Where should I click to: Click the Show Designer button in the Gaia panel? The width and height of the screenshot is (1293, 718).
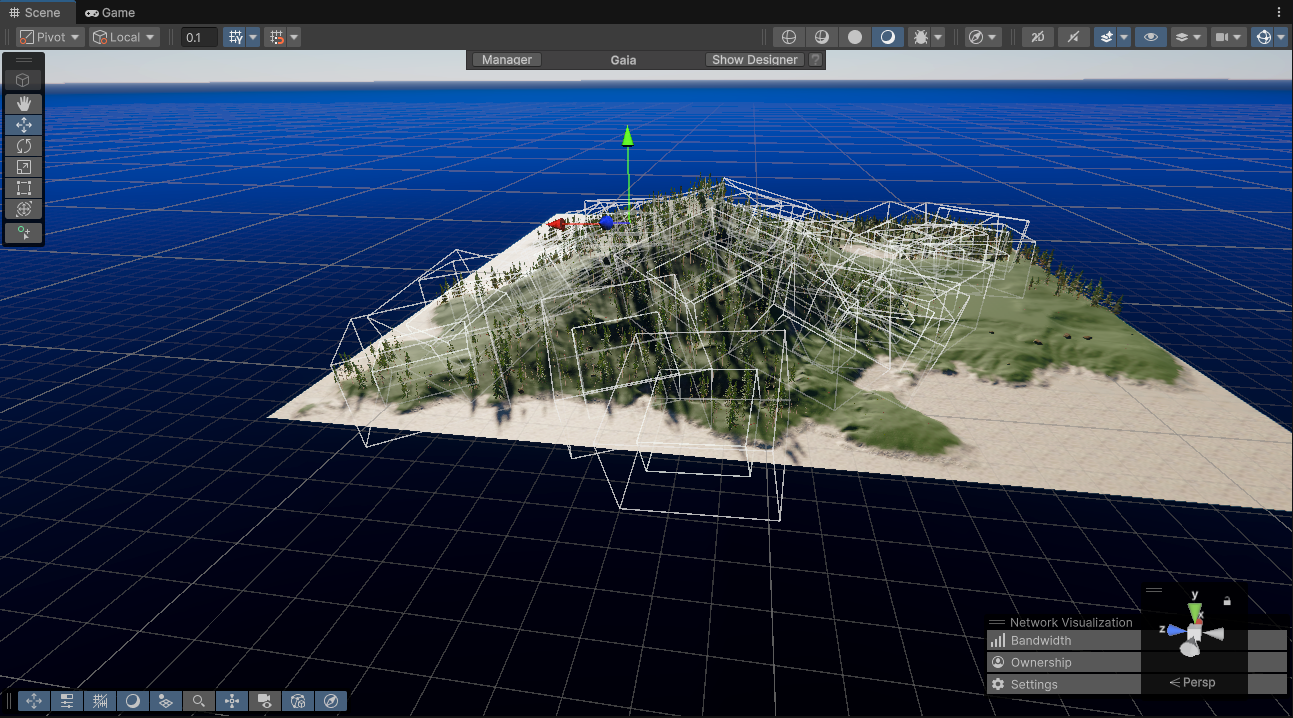coord(754,59)
